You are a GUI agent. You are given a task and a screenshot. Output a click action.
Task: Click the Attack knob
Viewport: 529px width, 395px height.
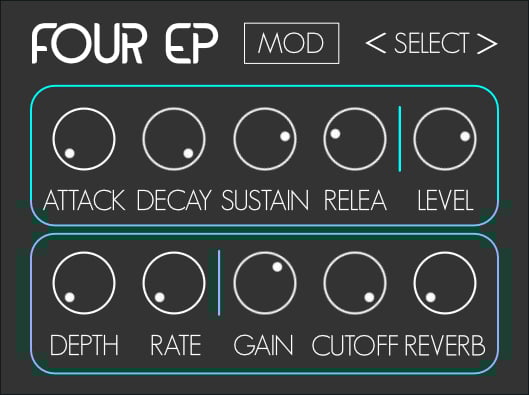84,139
